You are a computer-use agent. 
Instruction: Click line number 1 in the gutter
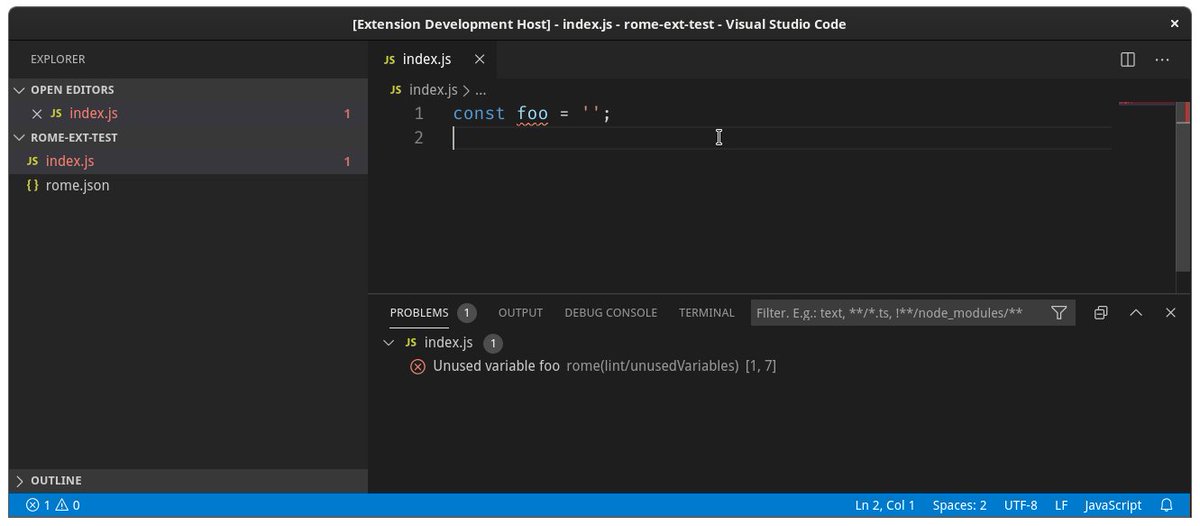point(418,114)
